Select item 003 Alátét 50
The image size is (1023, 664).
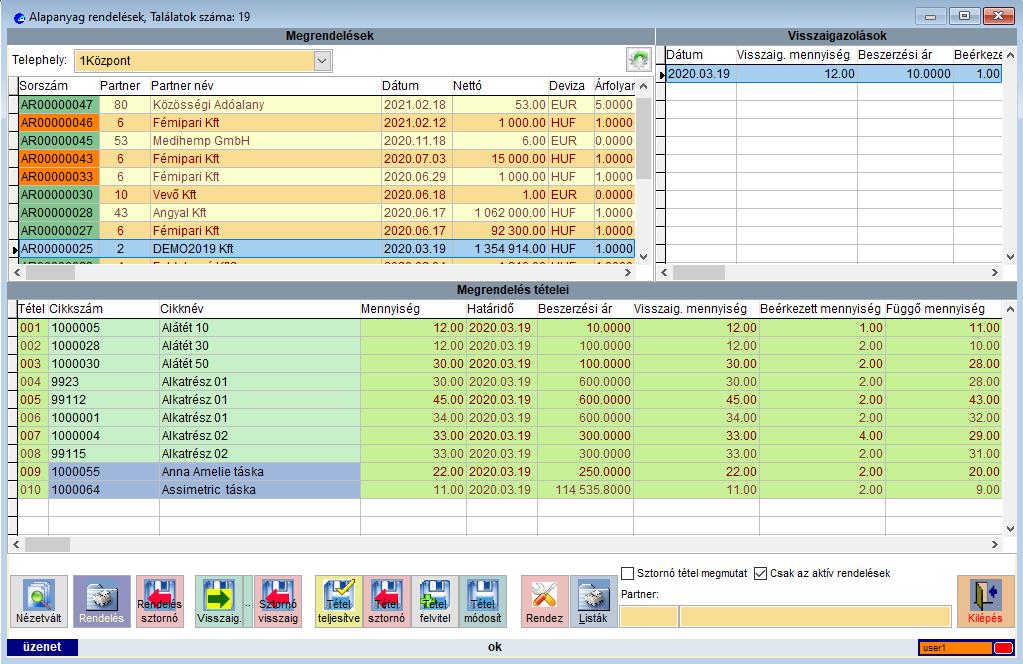pyautogui.click(x=510, y=364)
